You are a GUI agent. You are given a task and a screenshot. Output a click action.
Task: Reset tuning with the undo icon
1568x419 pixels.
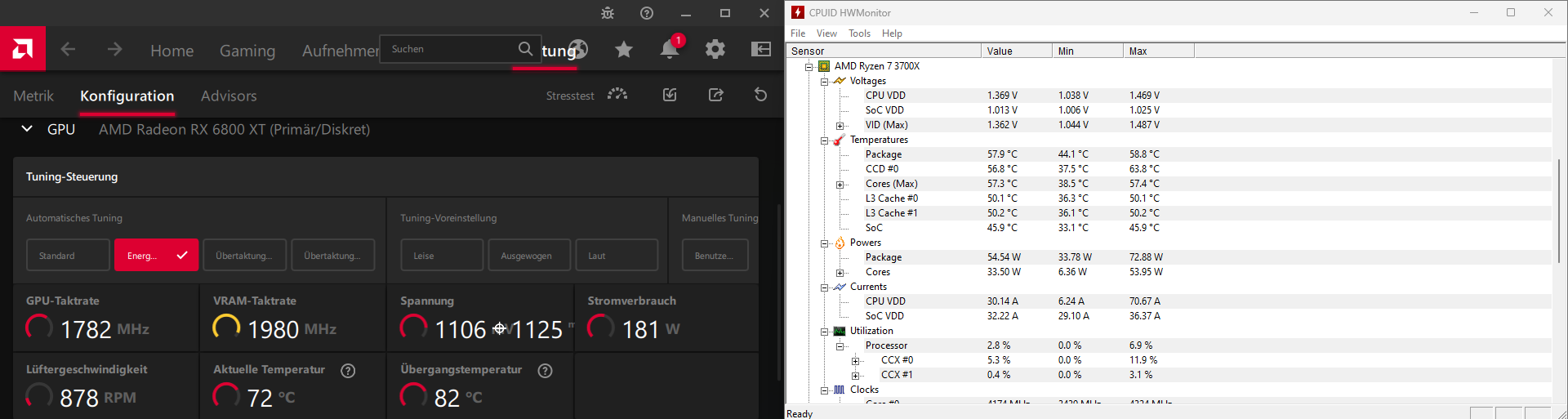[760, 96]
